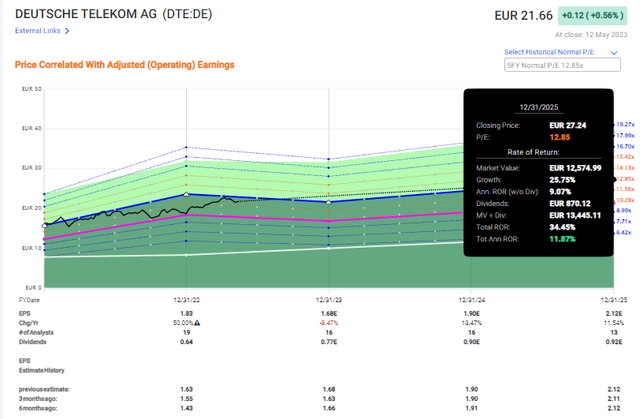Click the analyst count 13
640x419 pixels.
coord(614,332)
